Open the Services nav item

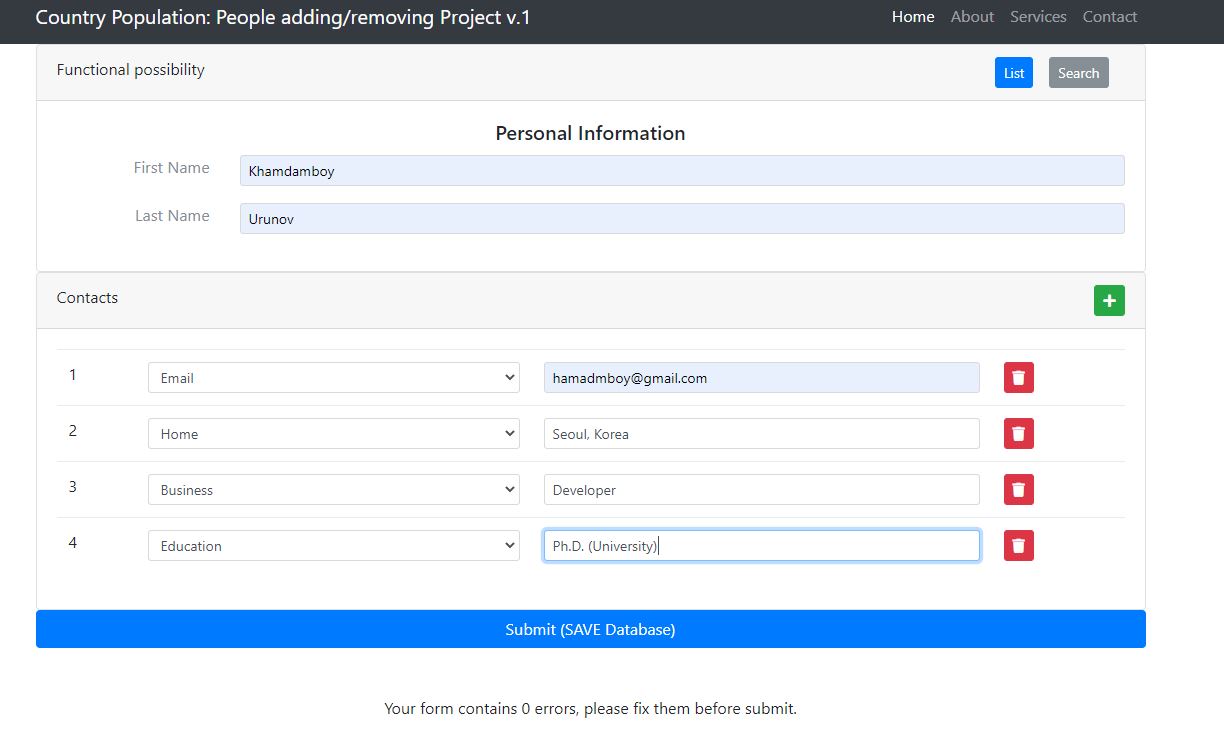coord(1038,17)
